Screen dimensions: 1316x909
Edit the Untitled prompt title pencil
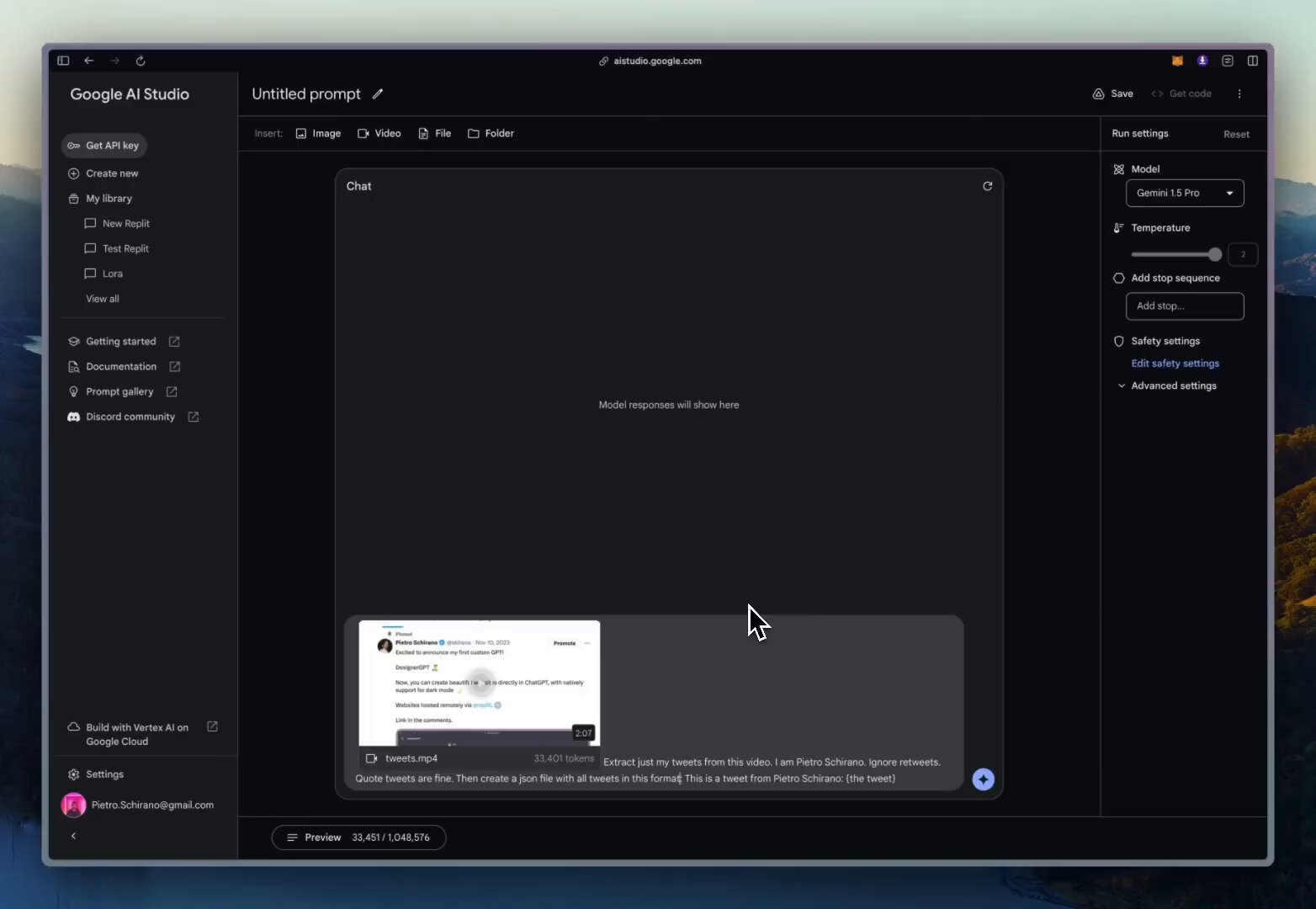point(378,94)
